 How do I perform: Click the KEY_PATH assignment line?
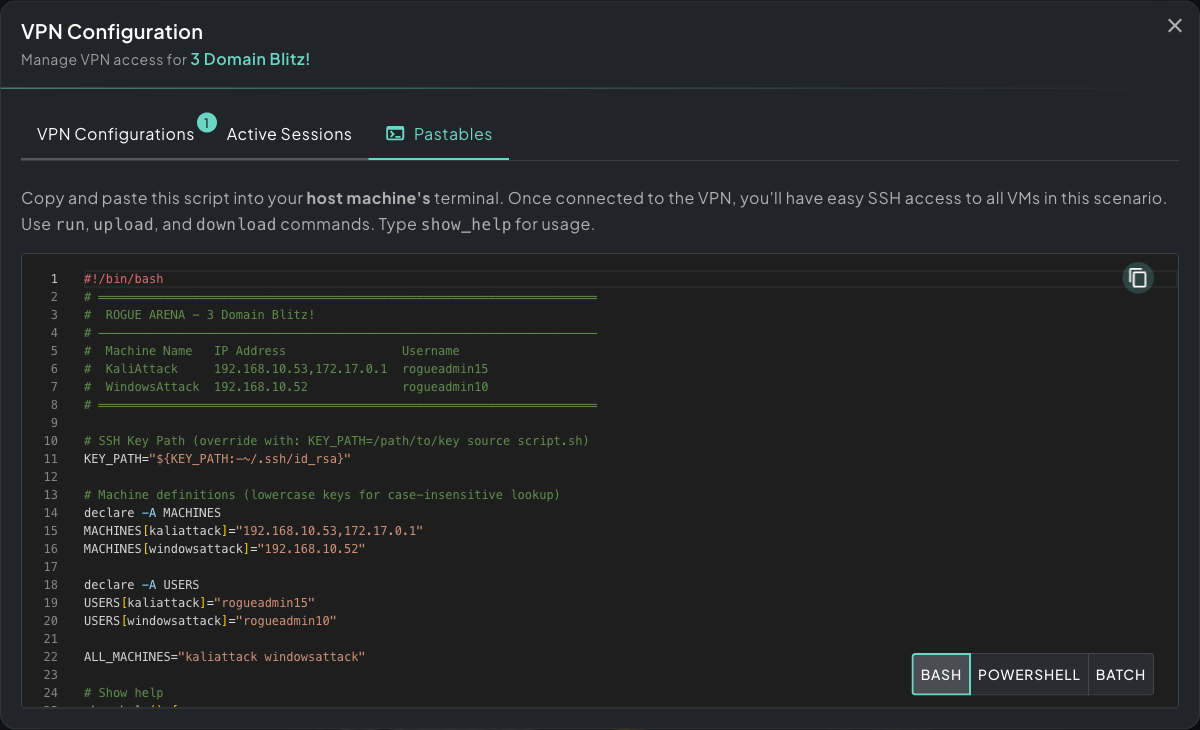(217, 459)
